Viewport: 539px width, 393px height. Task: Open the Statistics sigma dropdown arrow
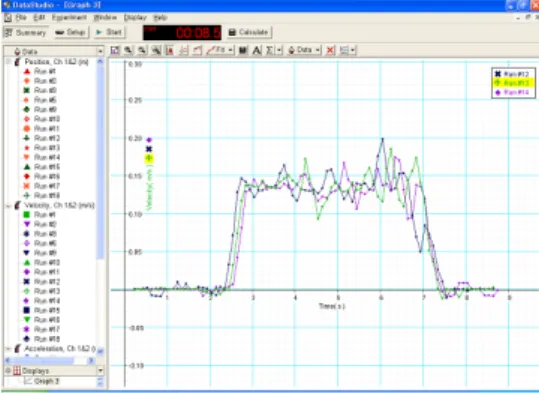279,50
